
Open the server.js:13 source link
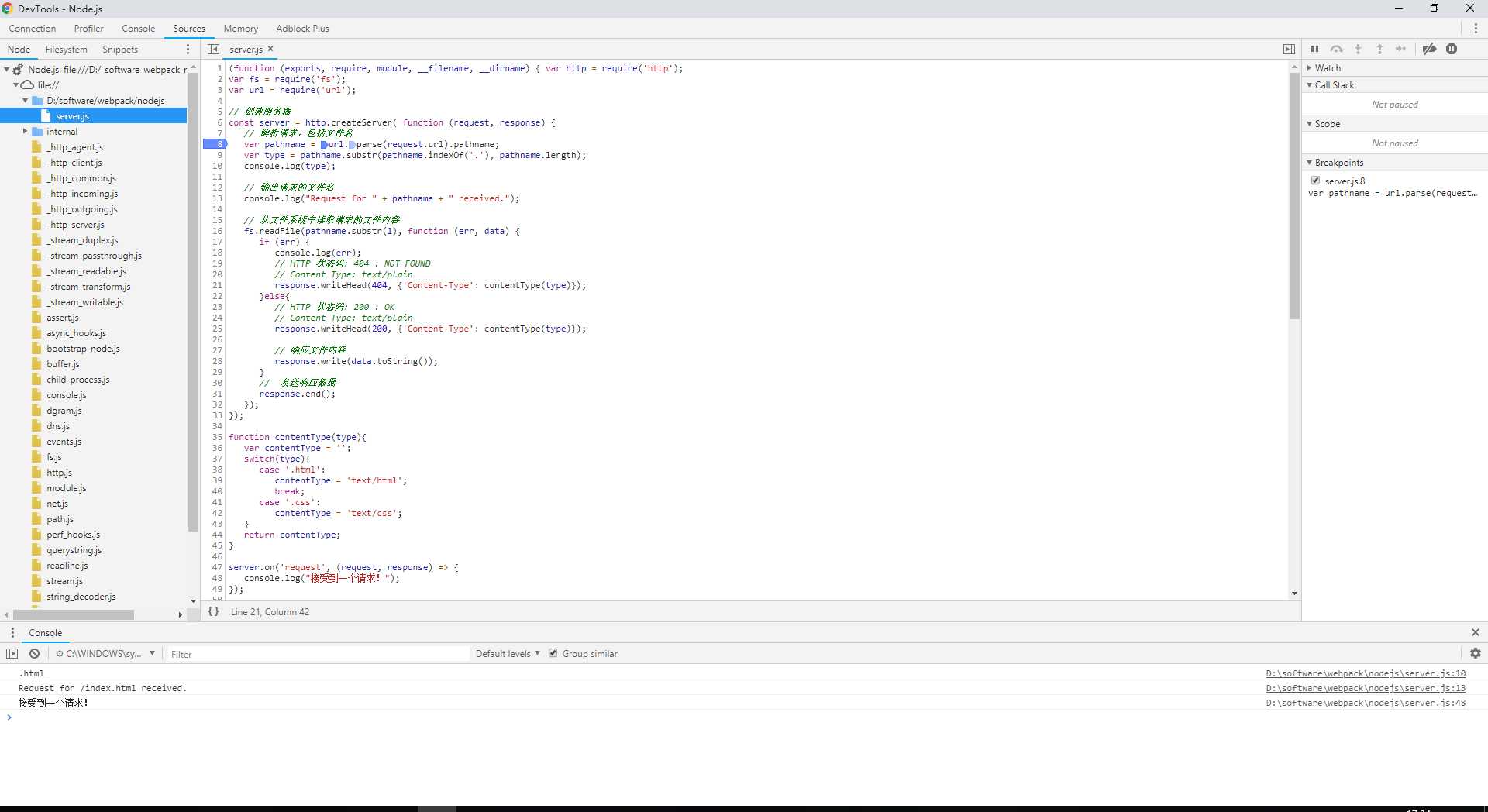pos(1366,688)
